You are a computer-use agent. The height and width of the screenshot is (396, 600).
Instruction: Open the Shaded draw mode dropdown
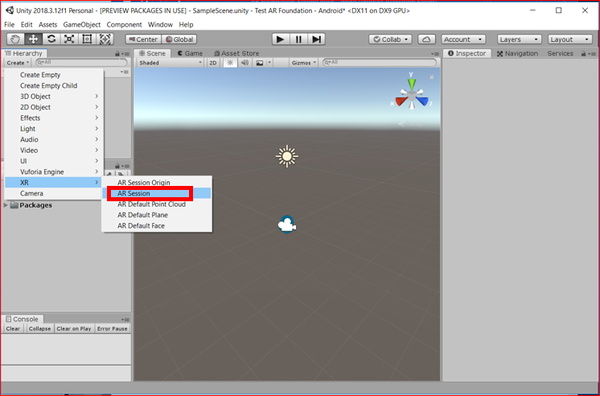pyautogui.click(x=170, y=63)
